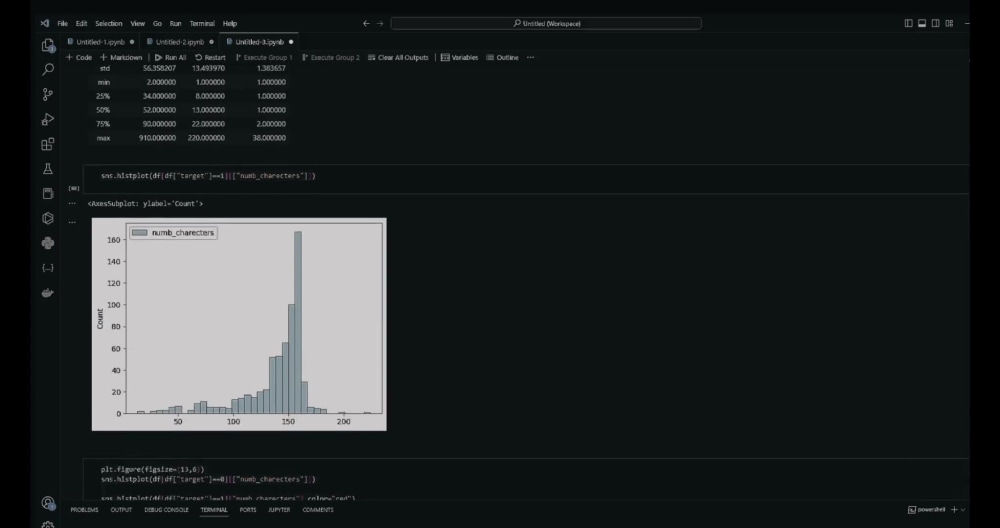Screen dimensions: 1000x528
Task: Open the Run and Debug view
Action: click(48, 119)
